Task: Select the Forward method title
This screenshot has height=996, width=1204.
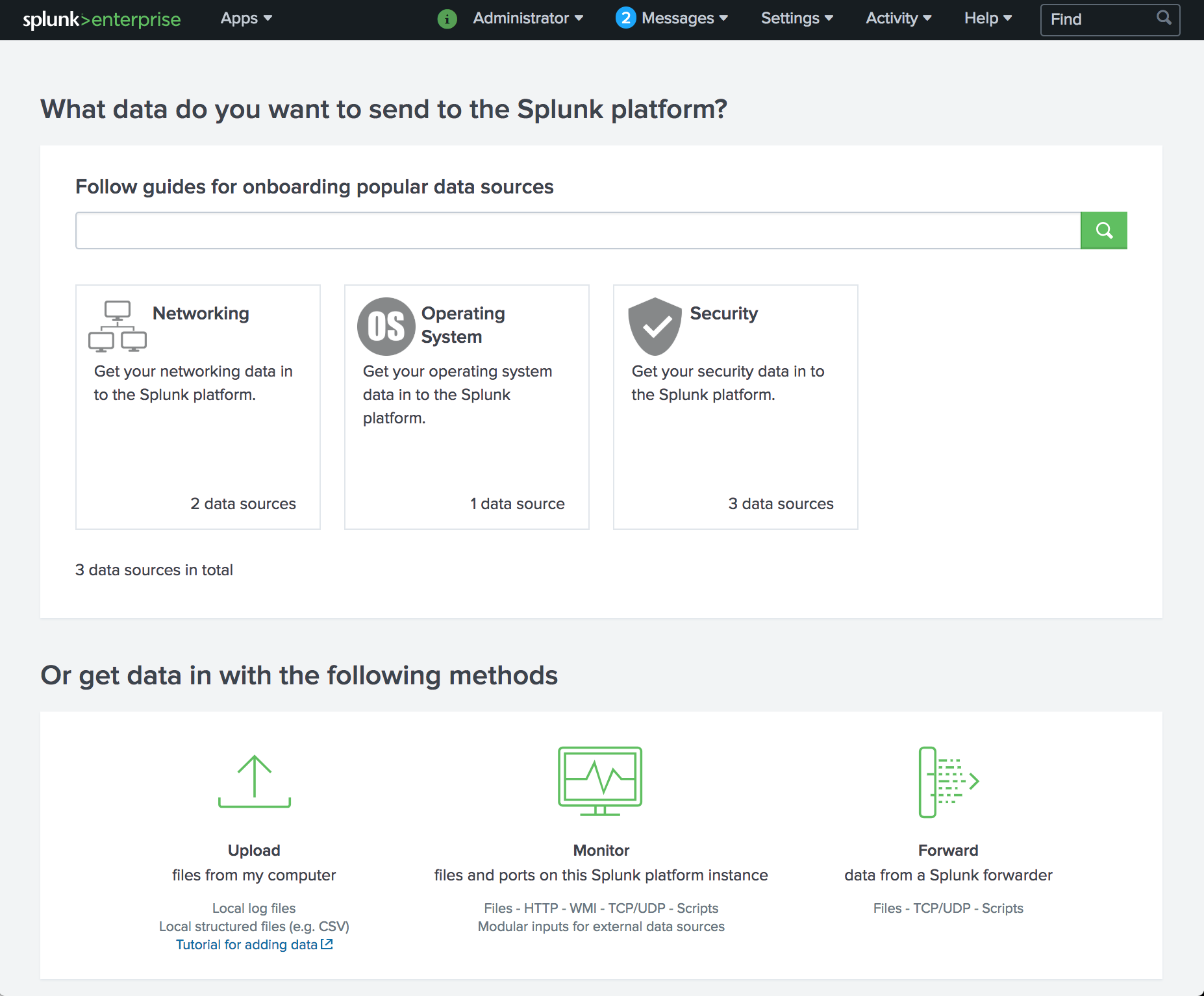Action: click(x=947, y=850)
